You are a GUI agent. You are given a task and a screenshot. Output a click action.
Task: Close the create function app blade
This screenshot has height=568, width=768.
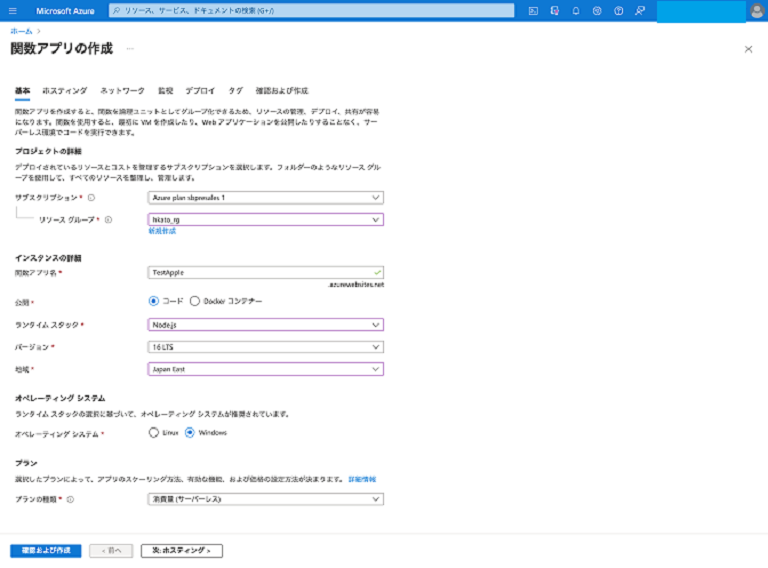click(748, 49)
